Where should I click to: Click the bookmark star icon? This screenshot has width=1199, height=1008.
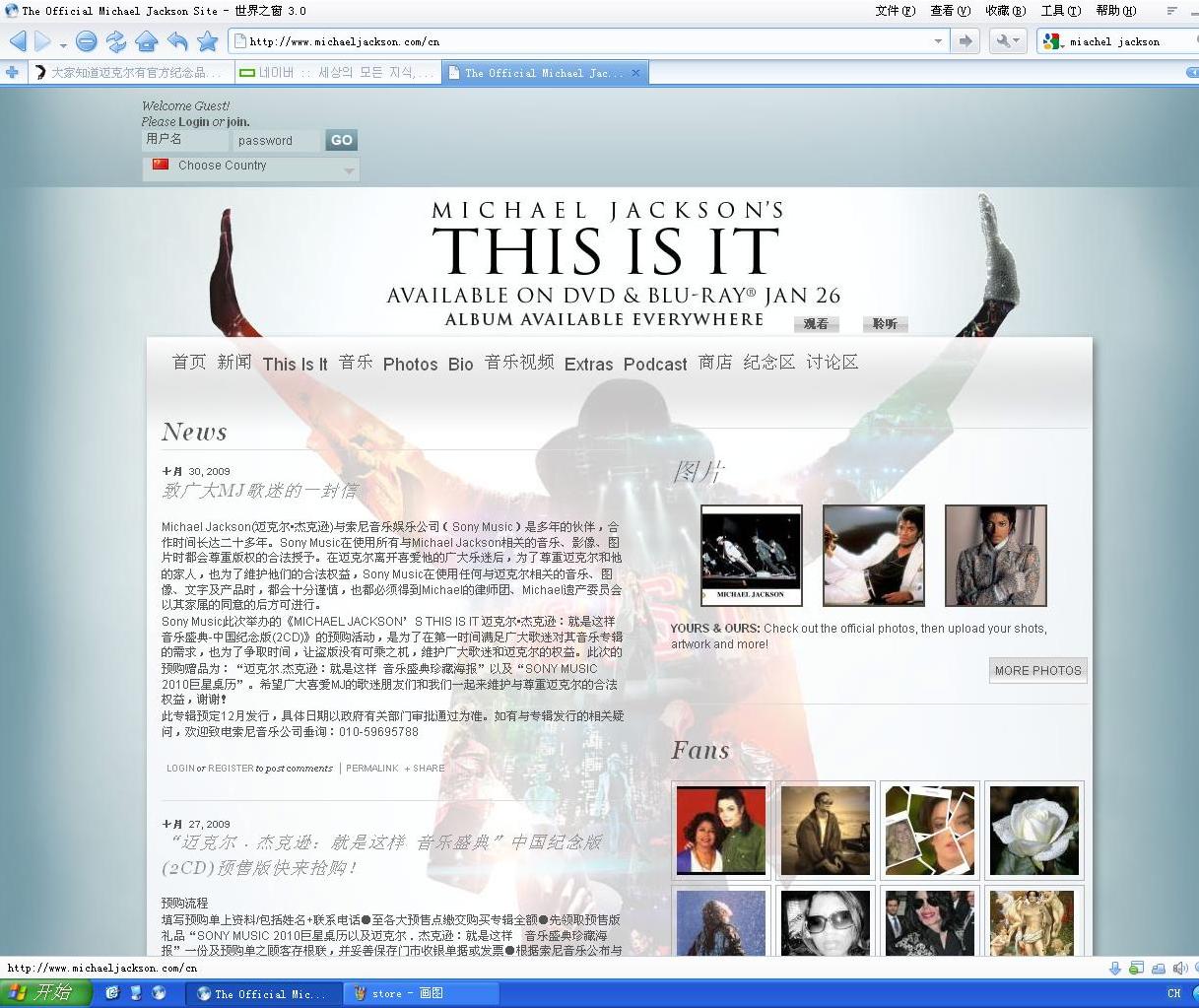pyautogui.click(x=207, y=41)
